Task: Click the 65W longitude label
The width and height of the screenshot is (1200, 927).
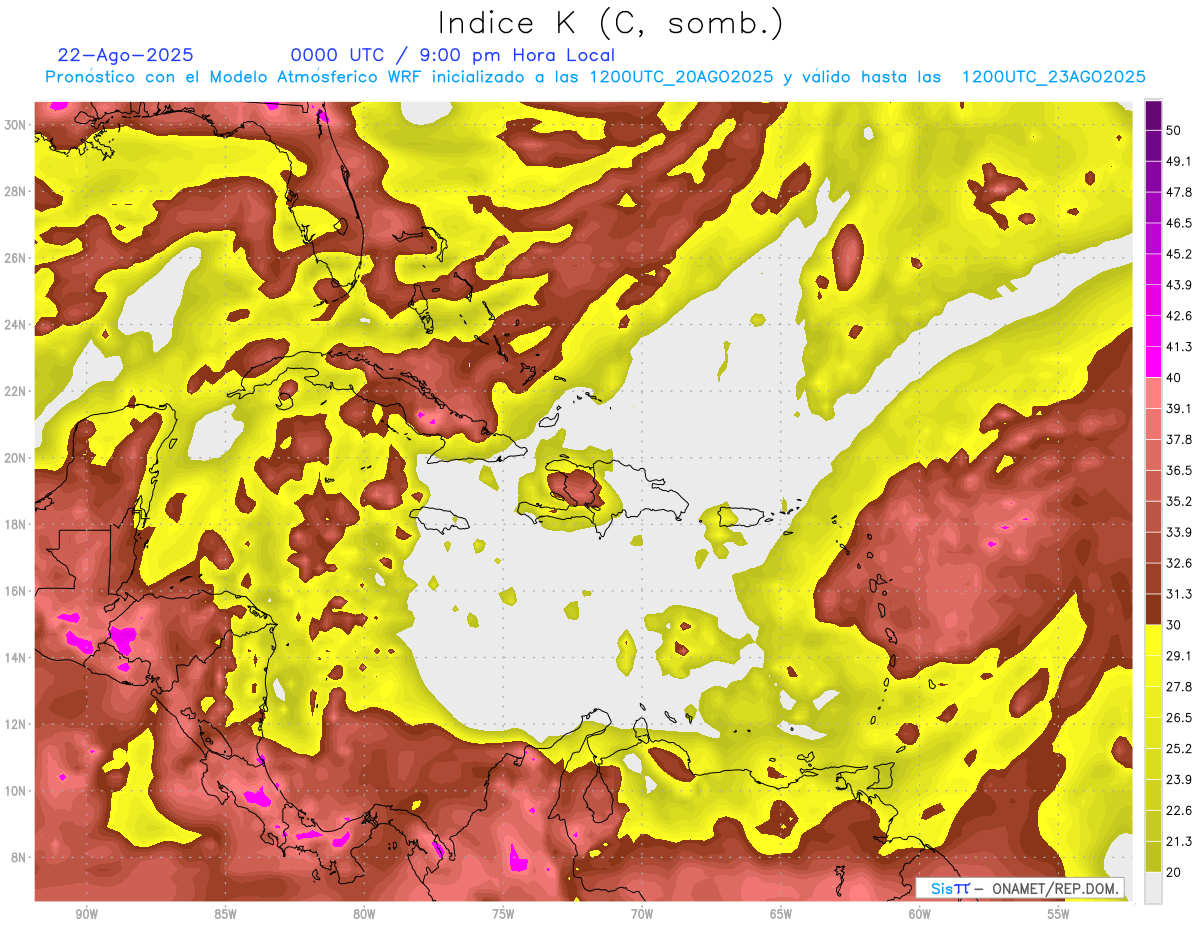Action: point(781,914)
